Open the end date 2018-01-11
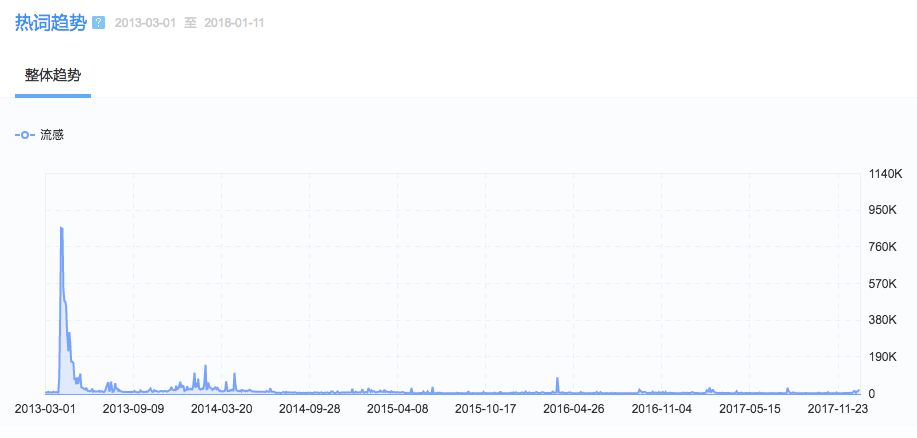 [236, 23]
